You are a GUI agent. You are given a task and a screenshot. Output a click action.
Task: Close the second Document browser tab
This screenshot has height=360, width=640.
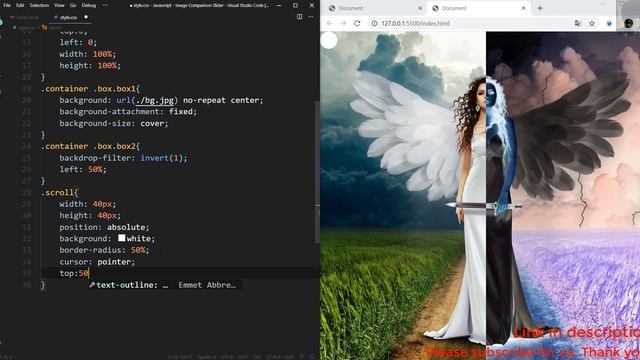point(524,8)
